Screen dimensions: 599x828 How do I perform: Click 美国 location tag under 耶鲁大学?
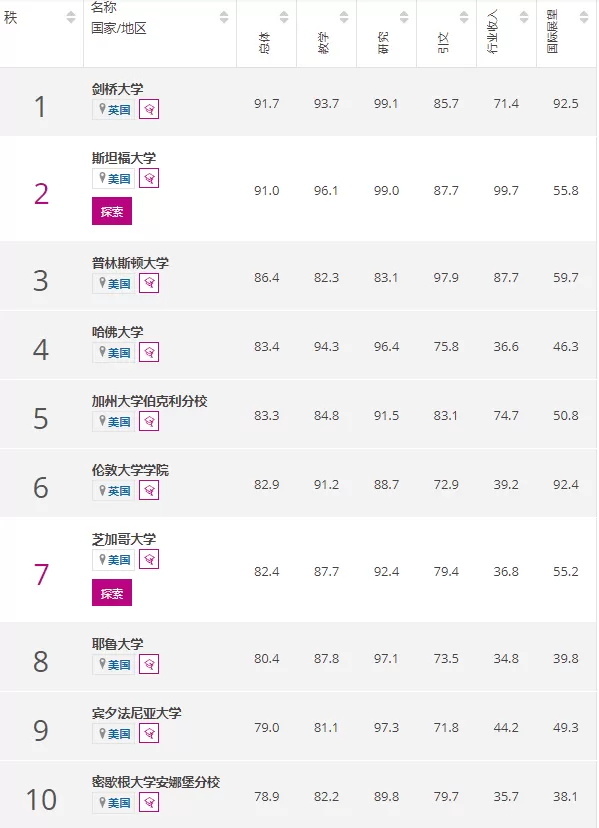[x=114, y=664]
